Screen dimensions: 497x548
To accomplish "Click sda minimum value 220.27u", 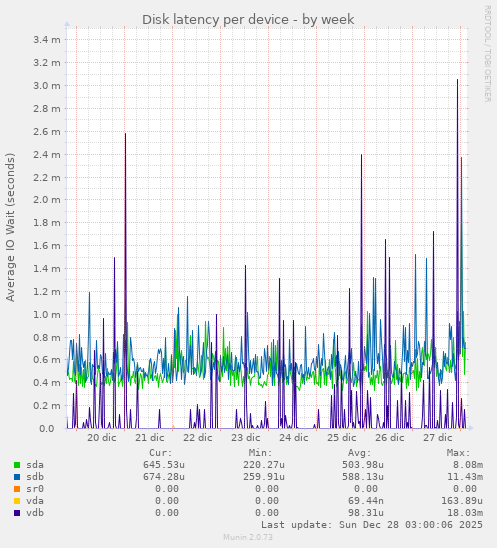I will pos(264,465).
